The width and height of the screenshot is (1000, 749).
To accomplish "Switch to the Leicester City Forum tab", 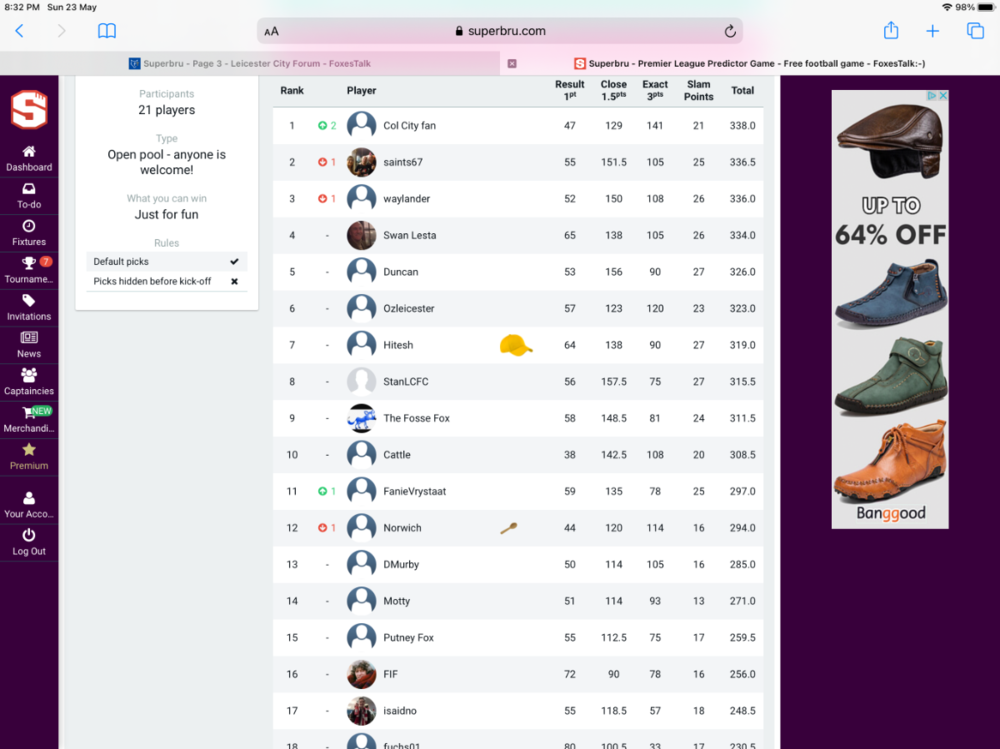I will [249, 63].
